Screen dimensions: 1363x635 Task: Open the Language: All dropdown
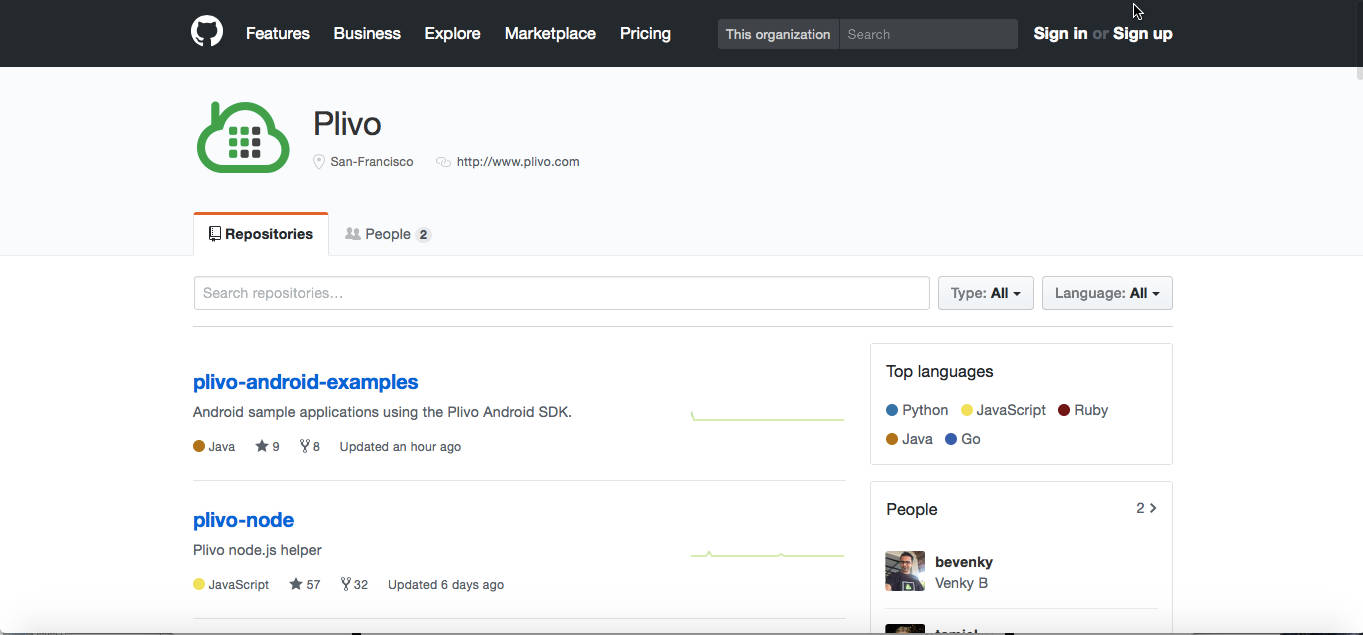pos(1106,293)
